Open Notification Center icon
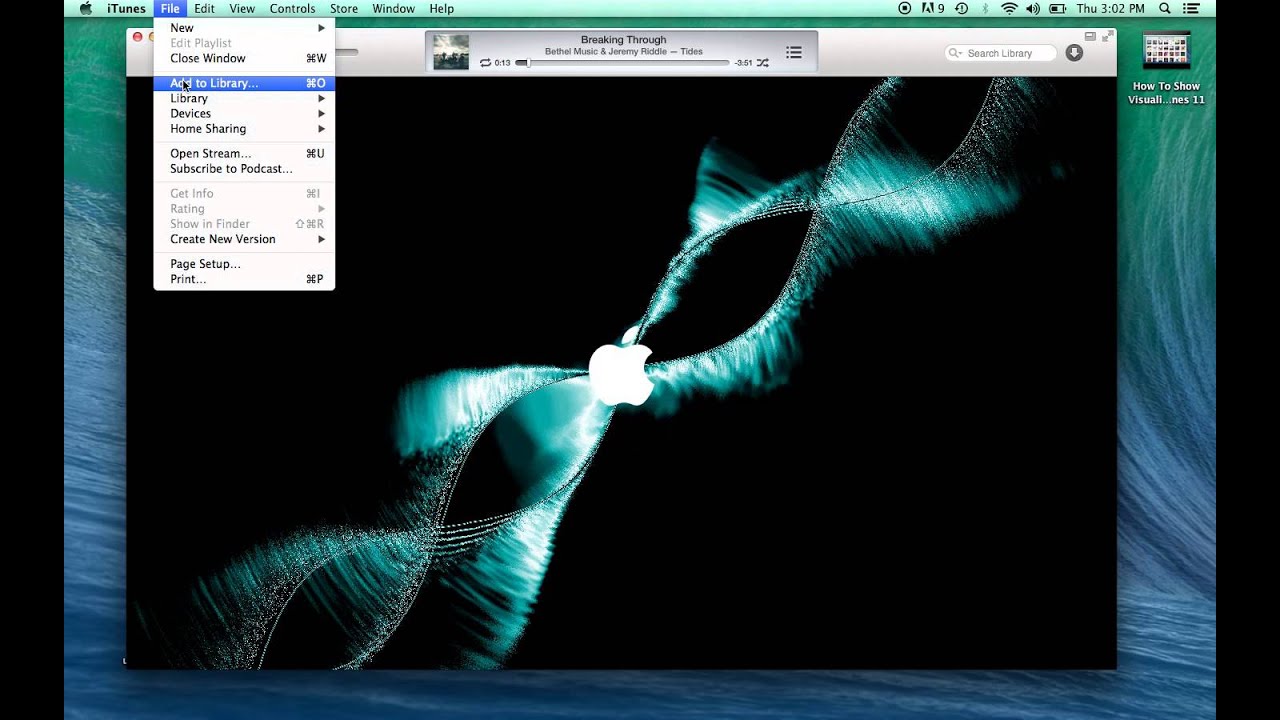1280x720 pixels. (x=1192, y=9)
